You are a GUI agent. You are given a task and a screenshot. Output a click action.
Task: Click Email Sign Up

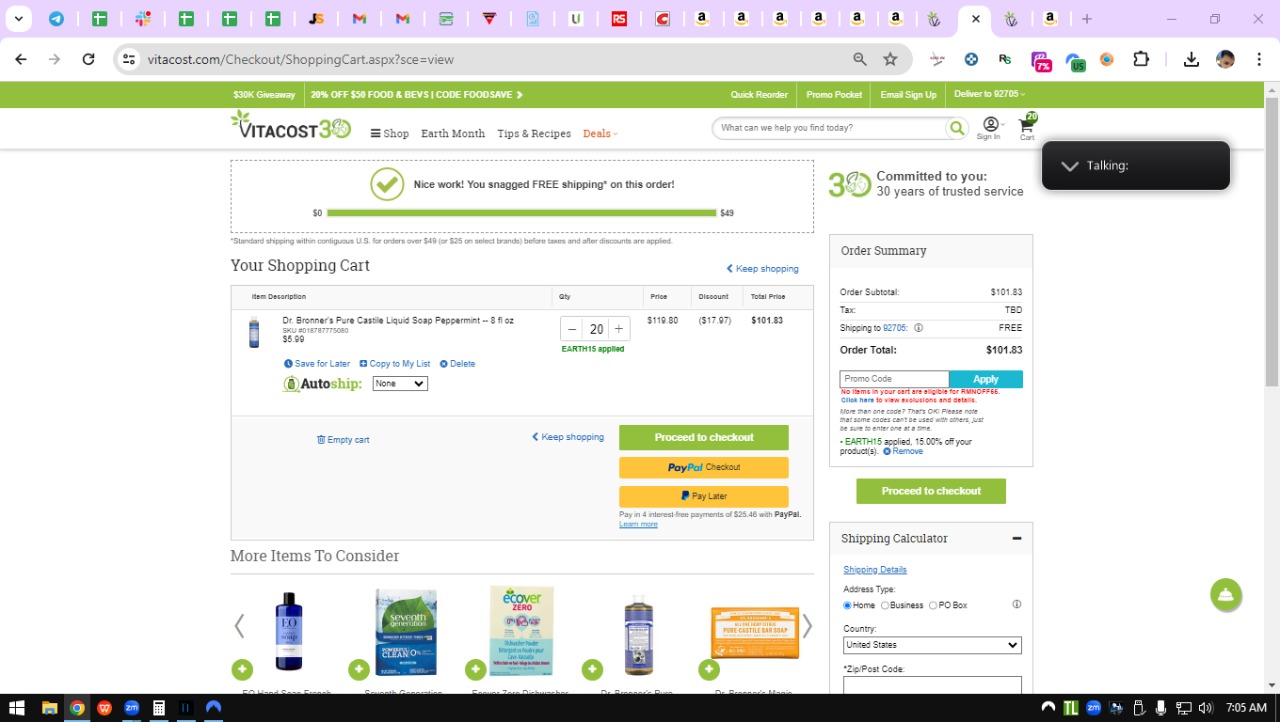coord(908,95)
